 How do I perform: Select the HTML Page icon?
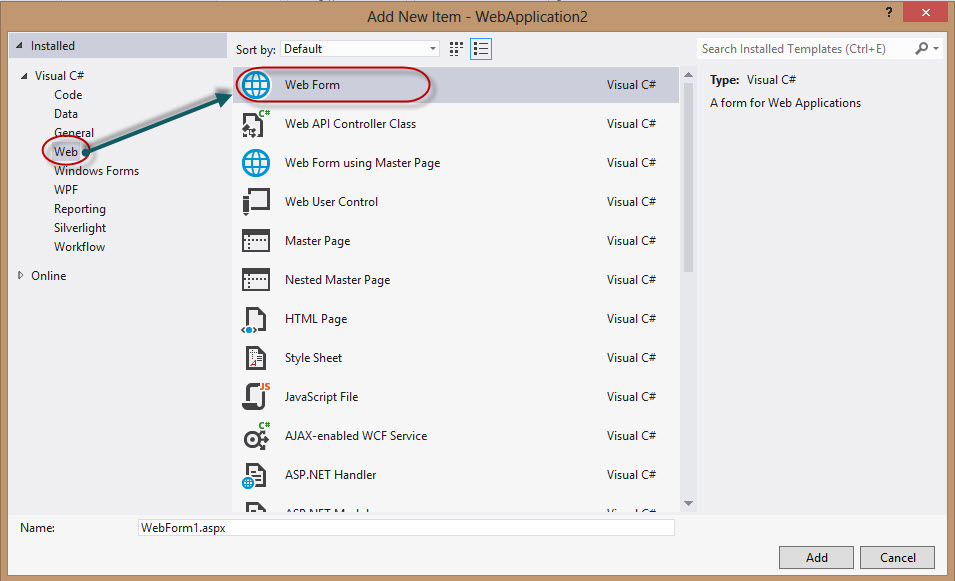point(256,318)
